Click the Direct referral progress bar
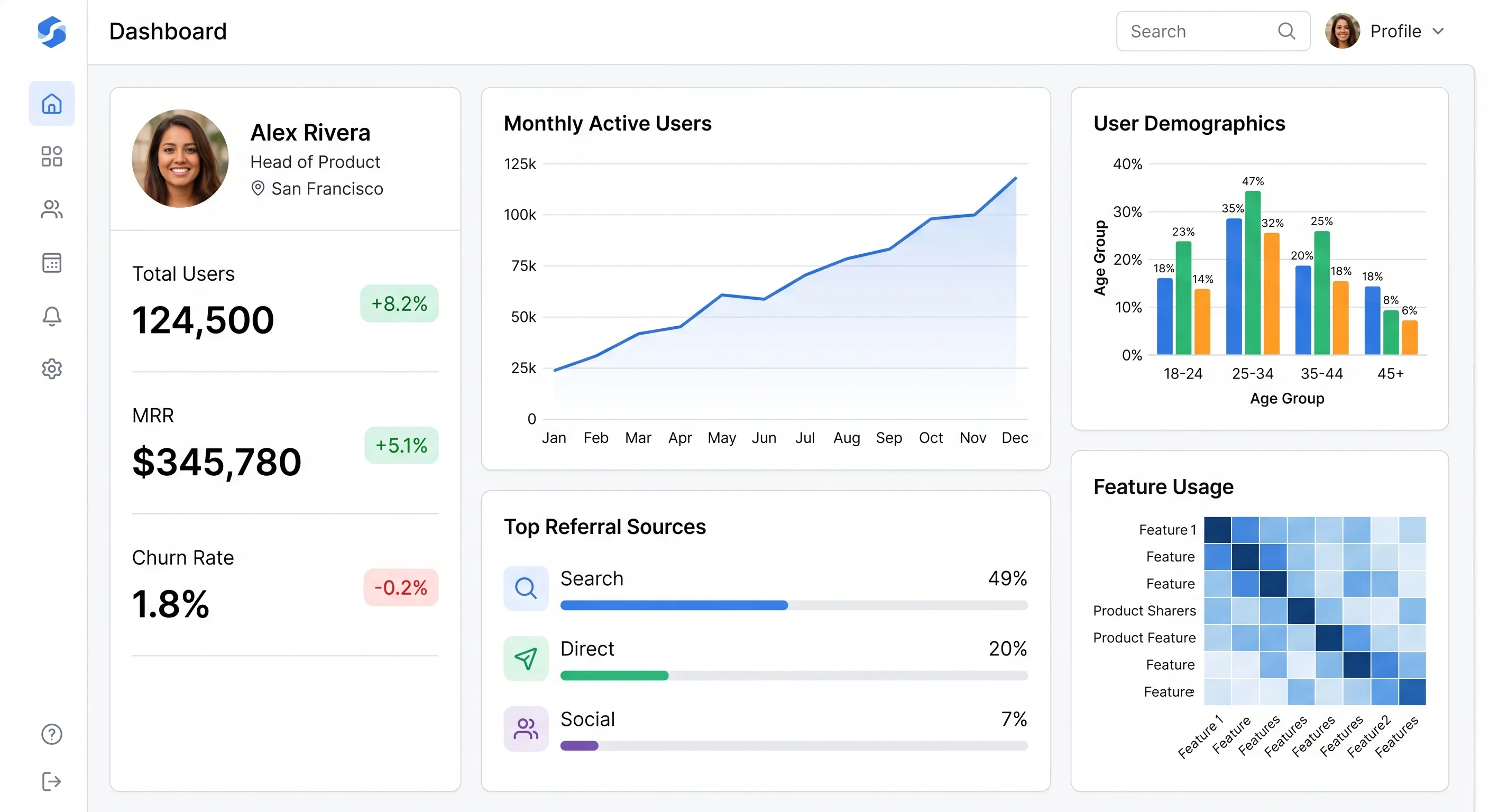Screen dimensions: 1489x812 (794, 676)
